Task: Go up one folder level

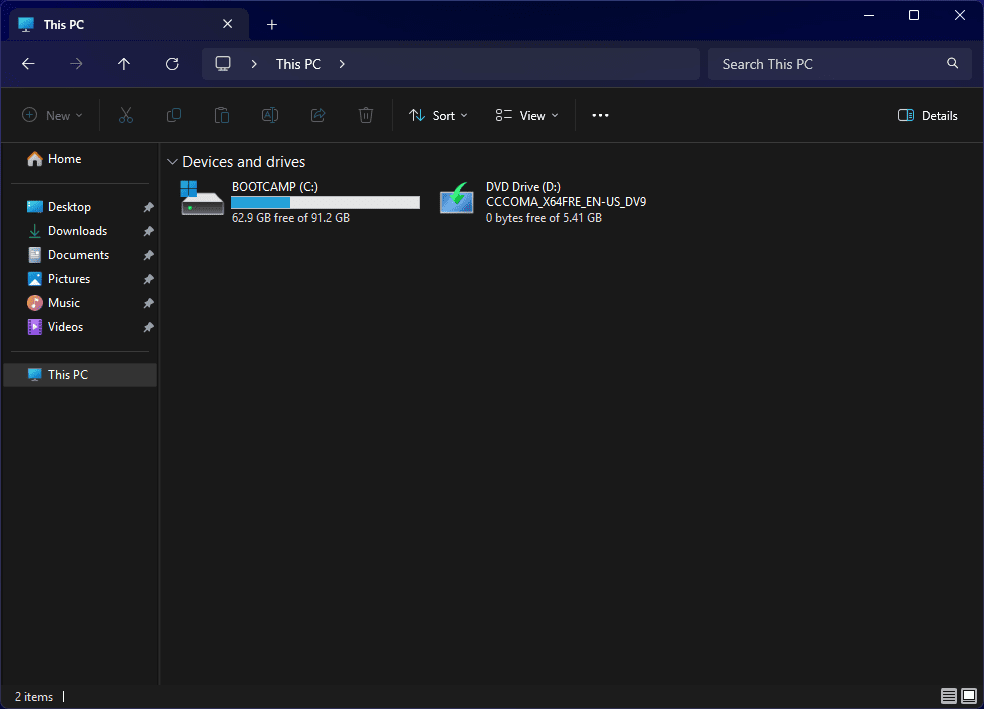Action: (x=124, y=64)
